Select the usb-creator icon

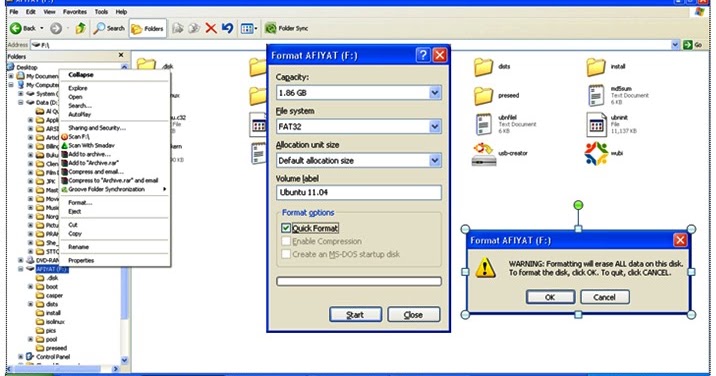[x=484, y=154]
